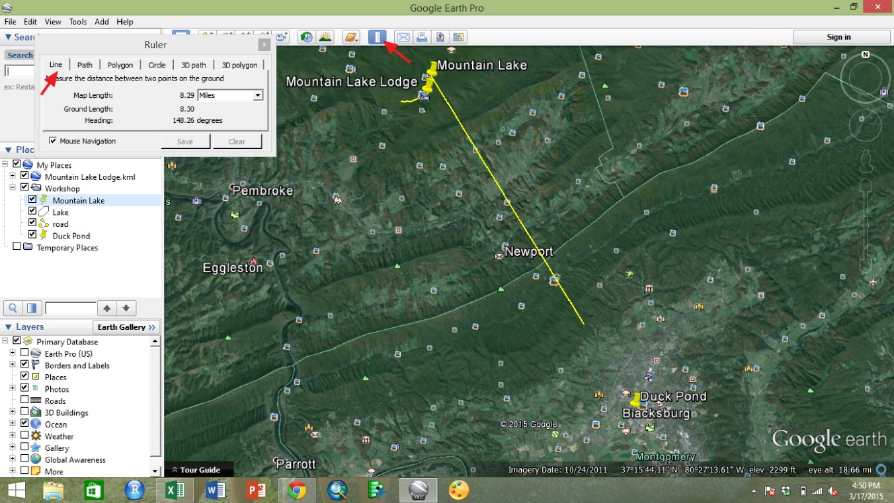Screen dimensions: 894x503
Task: Collapse the Places panel triangle
Action: (x=8, y=150)
